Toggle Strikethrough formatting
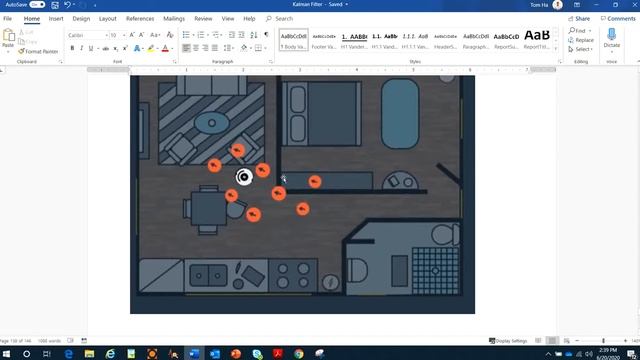This screenshot has width=640, height=360. pyautogui.click(x=106, y=49)
